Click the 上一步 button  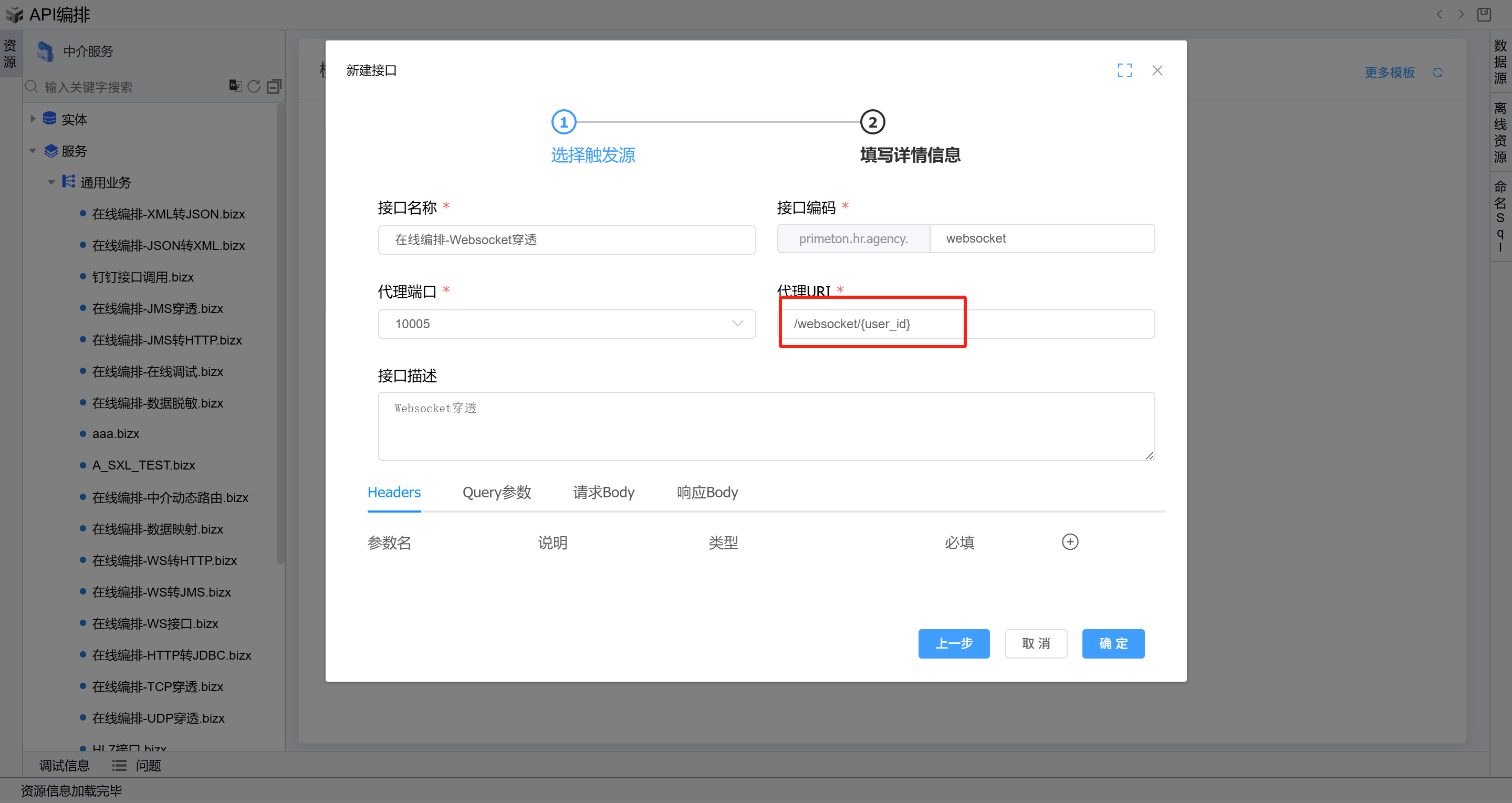click(953, 643)
